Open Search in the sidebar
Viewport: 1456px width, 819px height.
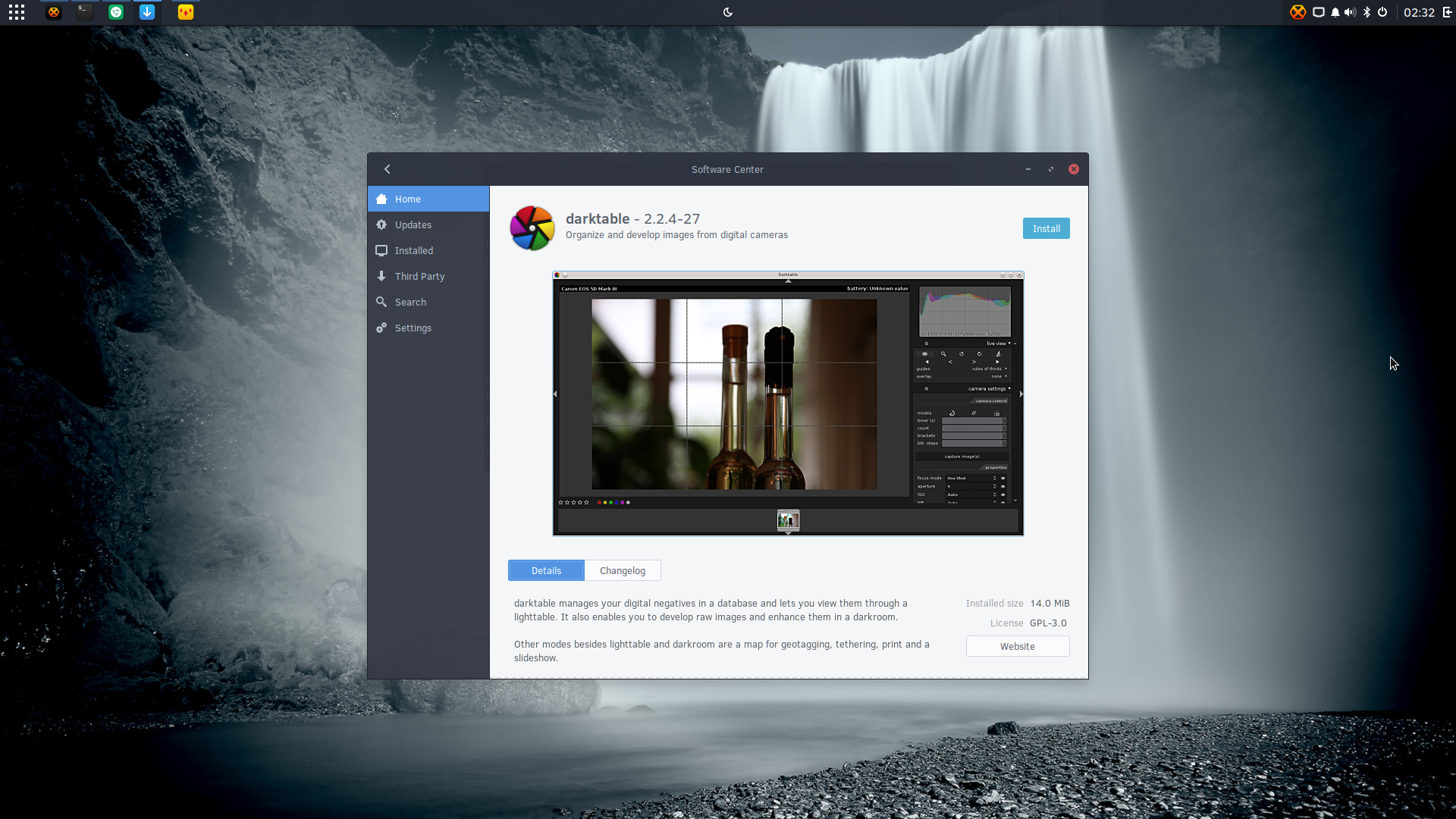coord(428,302)
